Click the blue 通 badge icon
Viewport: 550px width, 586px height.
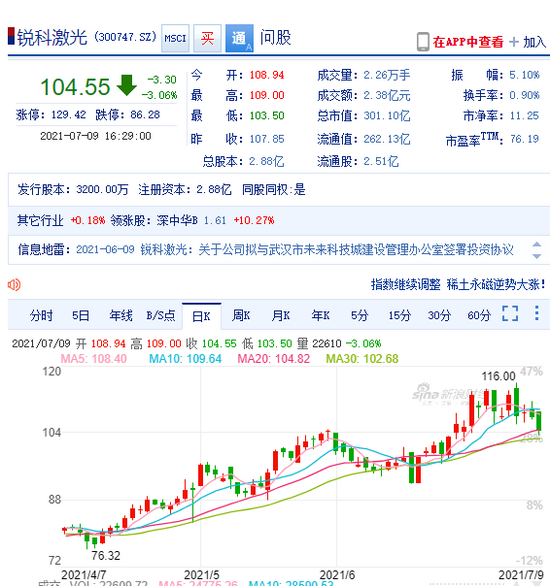tap(240, 38)
